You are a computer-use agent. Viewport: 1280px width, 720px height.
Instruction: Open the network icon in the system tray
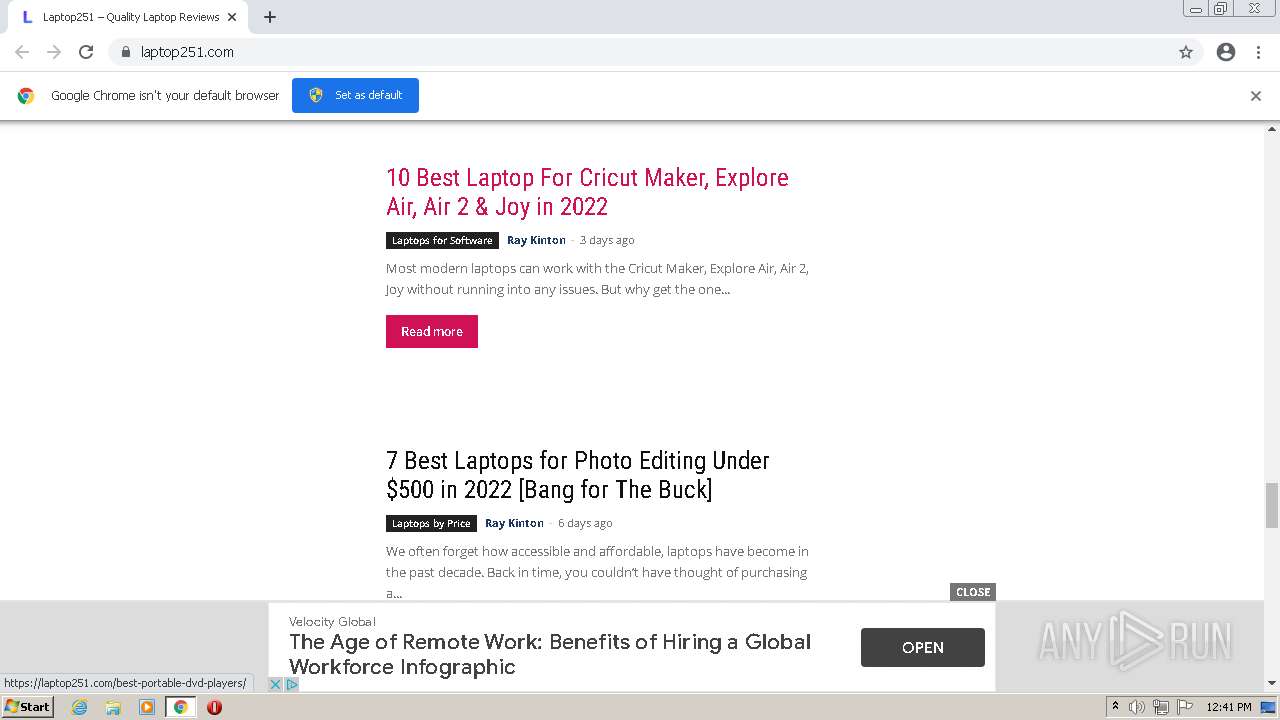tap(1161, 707)
